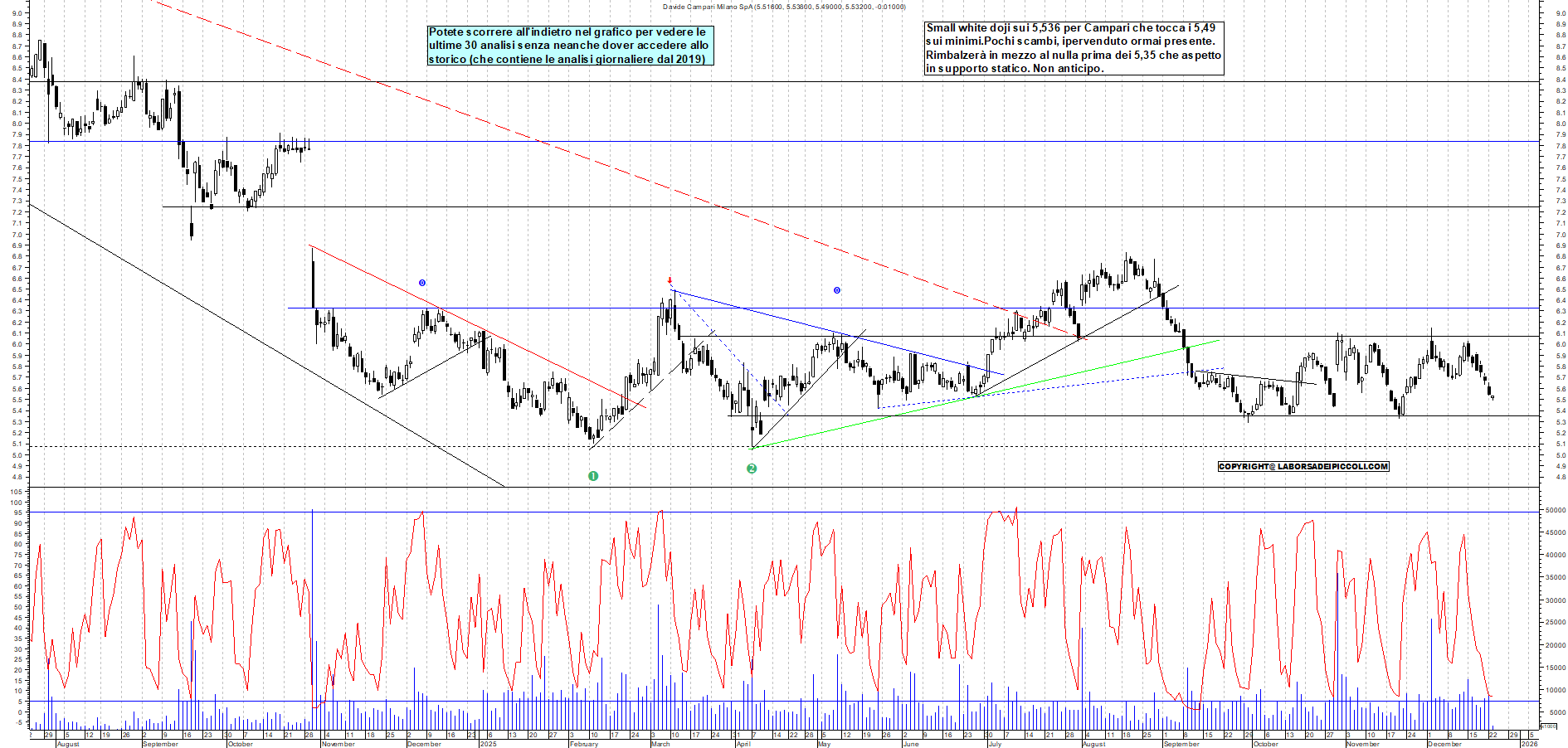1568x748 pixels.
Task: Click the 'November' label on date axis
Action: 338,744
